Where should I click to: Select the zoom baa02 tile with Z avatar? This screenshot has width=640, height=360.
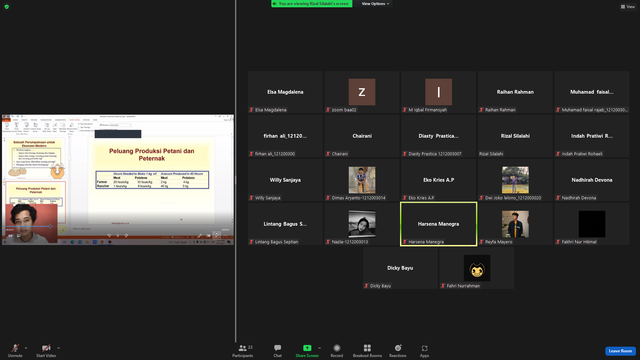[x=362, y=92]
